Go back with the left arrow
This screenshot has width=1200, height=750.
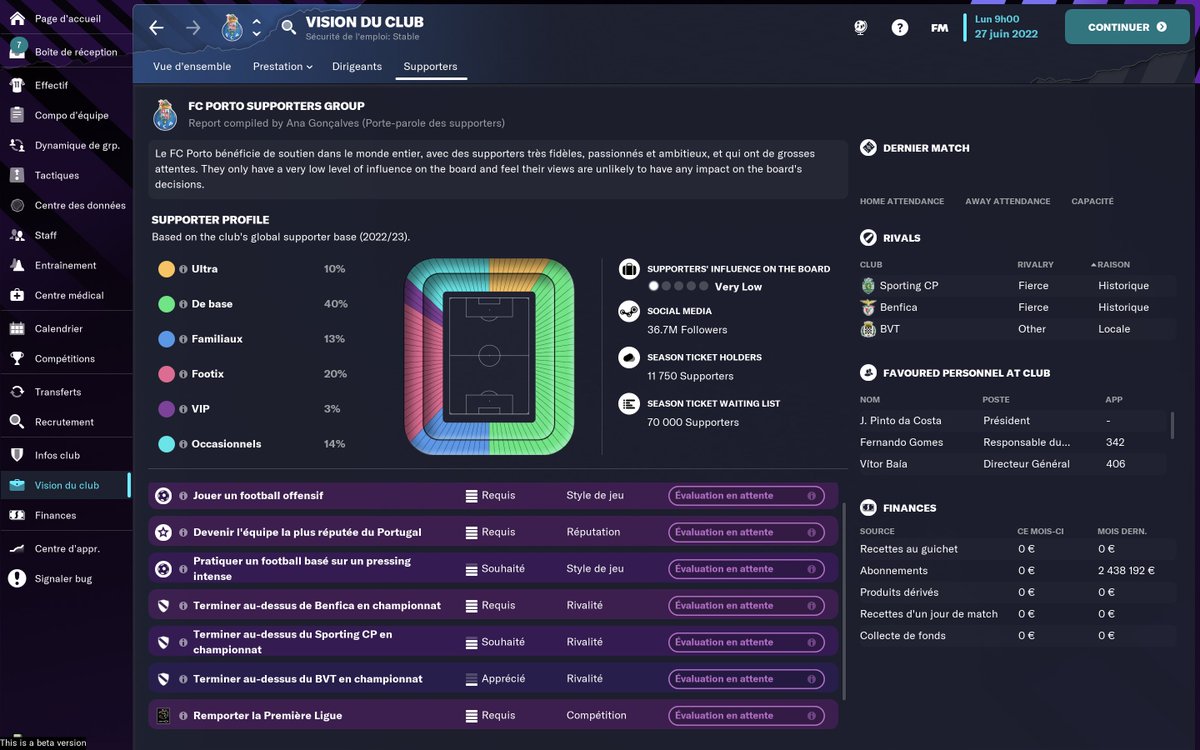pyautogui.click(x=156, y=27)
